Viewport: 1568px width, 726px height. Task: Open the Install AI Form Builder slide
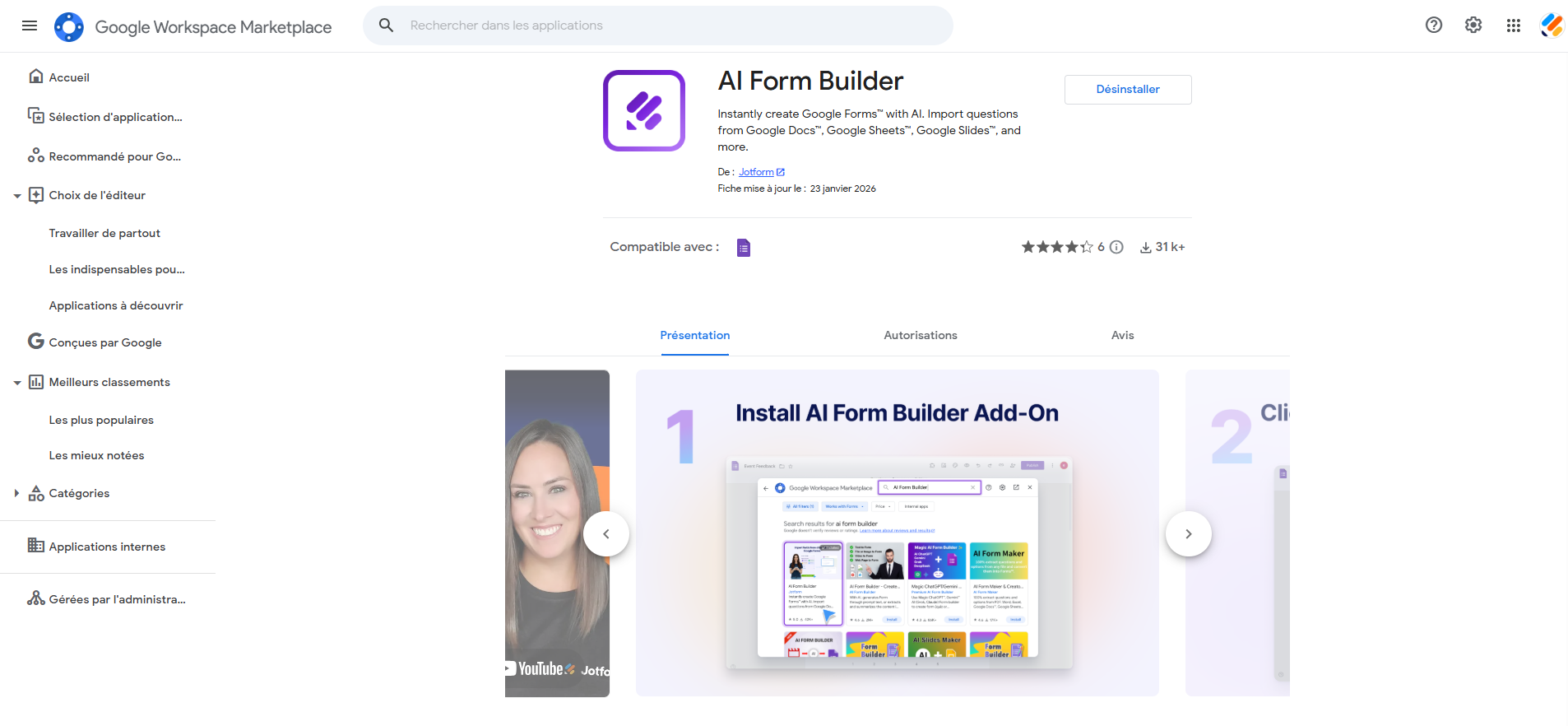pyautogui.click(x=898, y=533)
